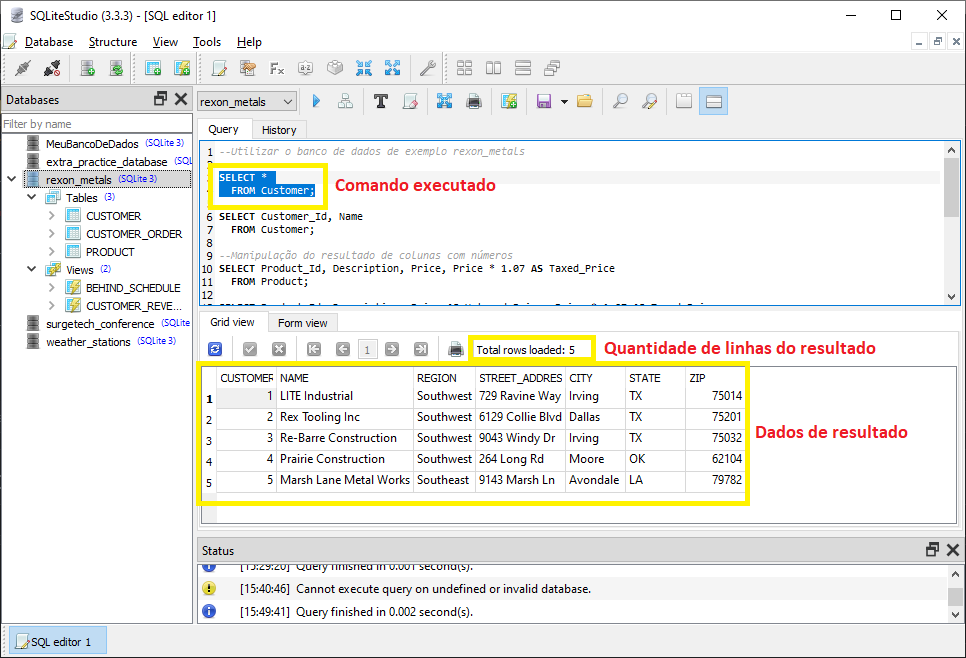This screenshot has height=658, width=966.
Task: Go to first results page
Action: click(314, 349)
